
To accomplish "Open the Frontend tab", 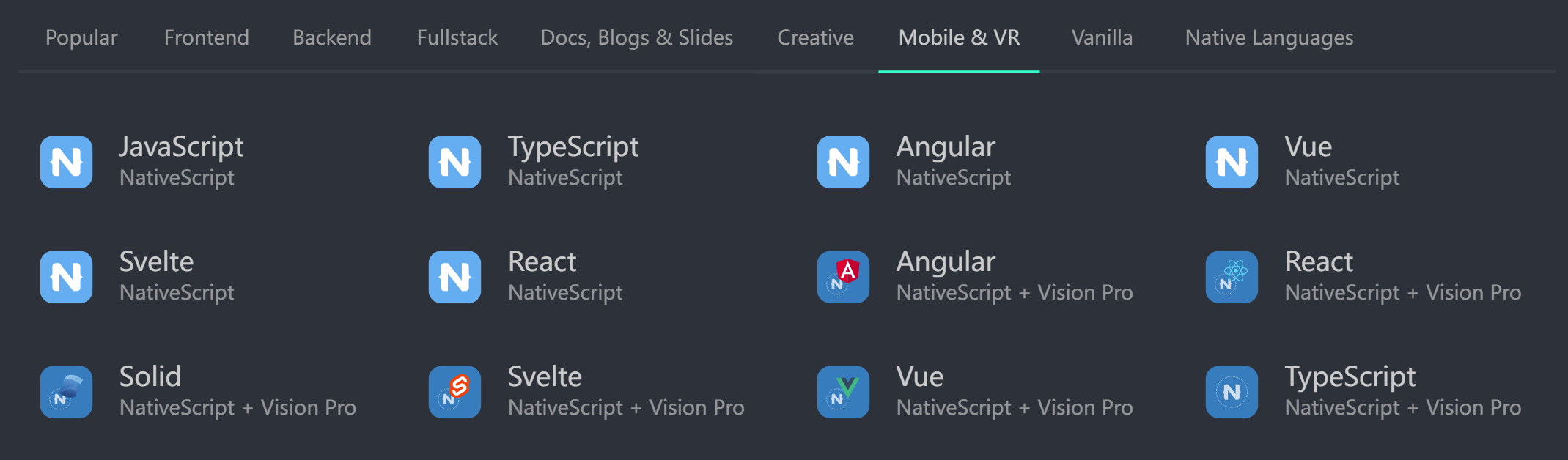I will [x=207, y=37].
